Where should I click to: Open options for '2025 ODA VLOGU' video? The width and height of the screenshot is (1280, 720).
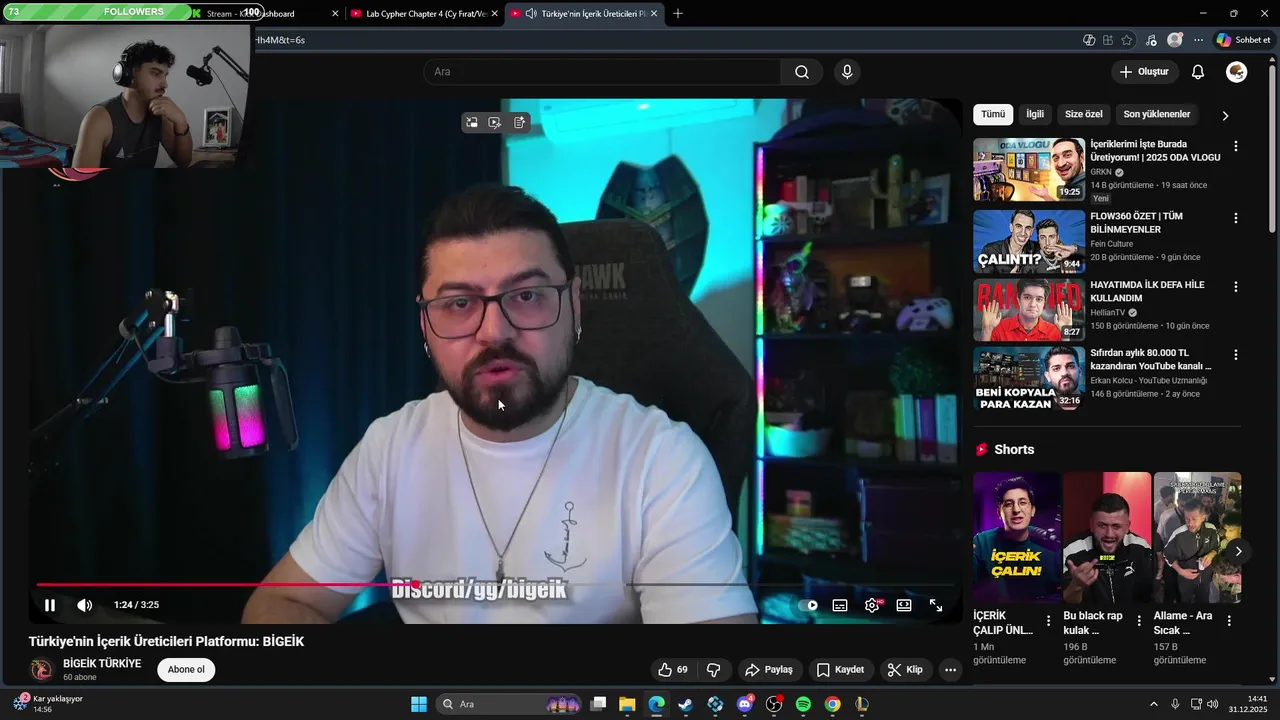[1236, 146]
